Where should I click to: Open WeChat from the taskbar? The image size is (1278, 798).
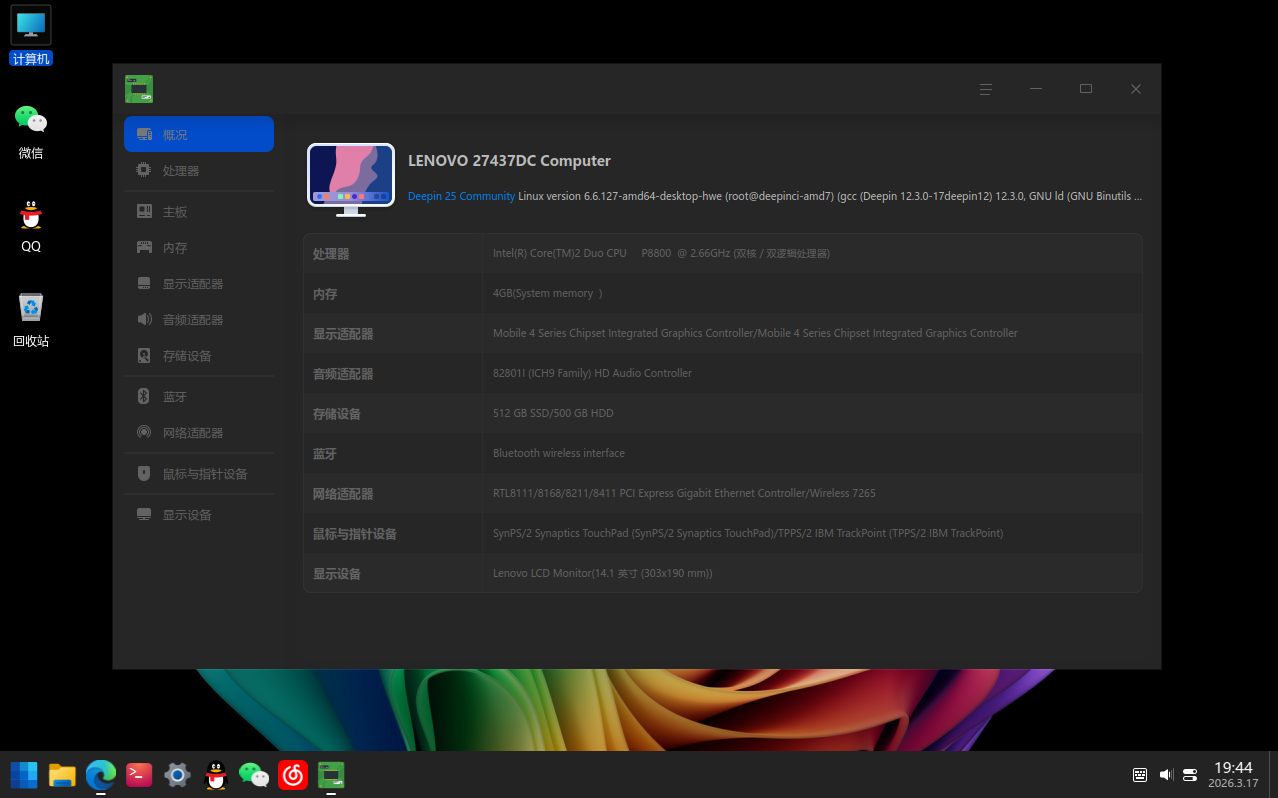(x=254, y=775)
